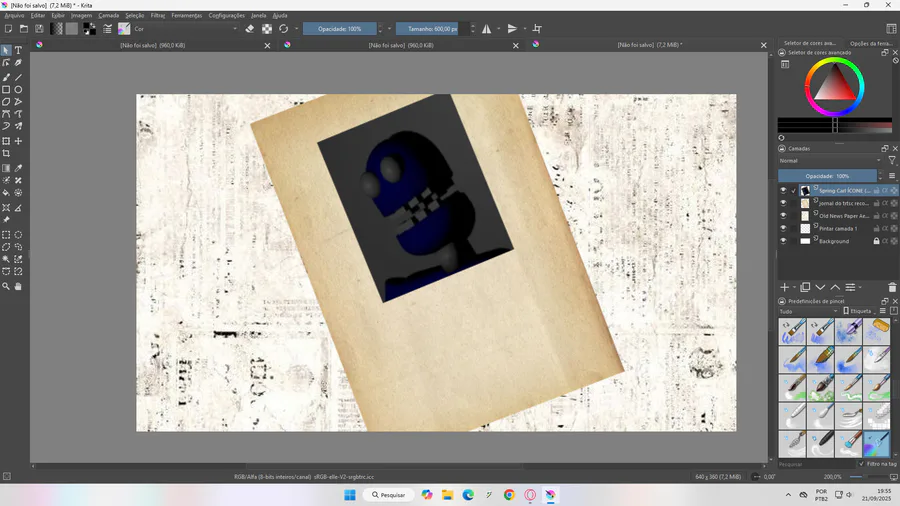Open the zoom level 200,0% dropdown
This screenshot has width=900, height=506.
pos(833,477)
